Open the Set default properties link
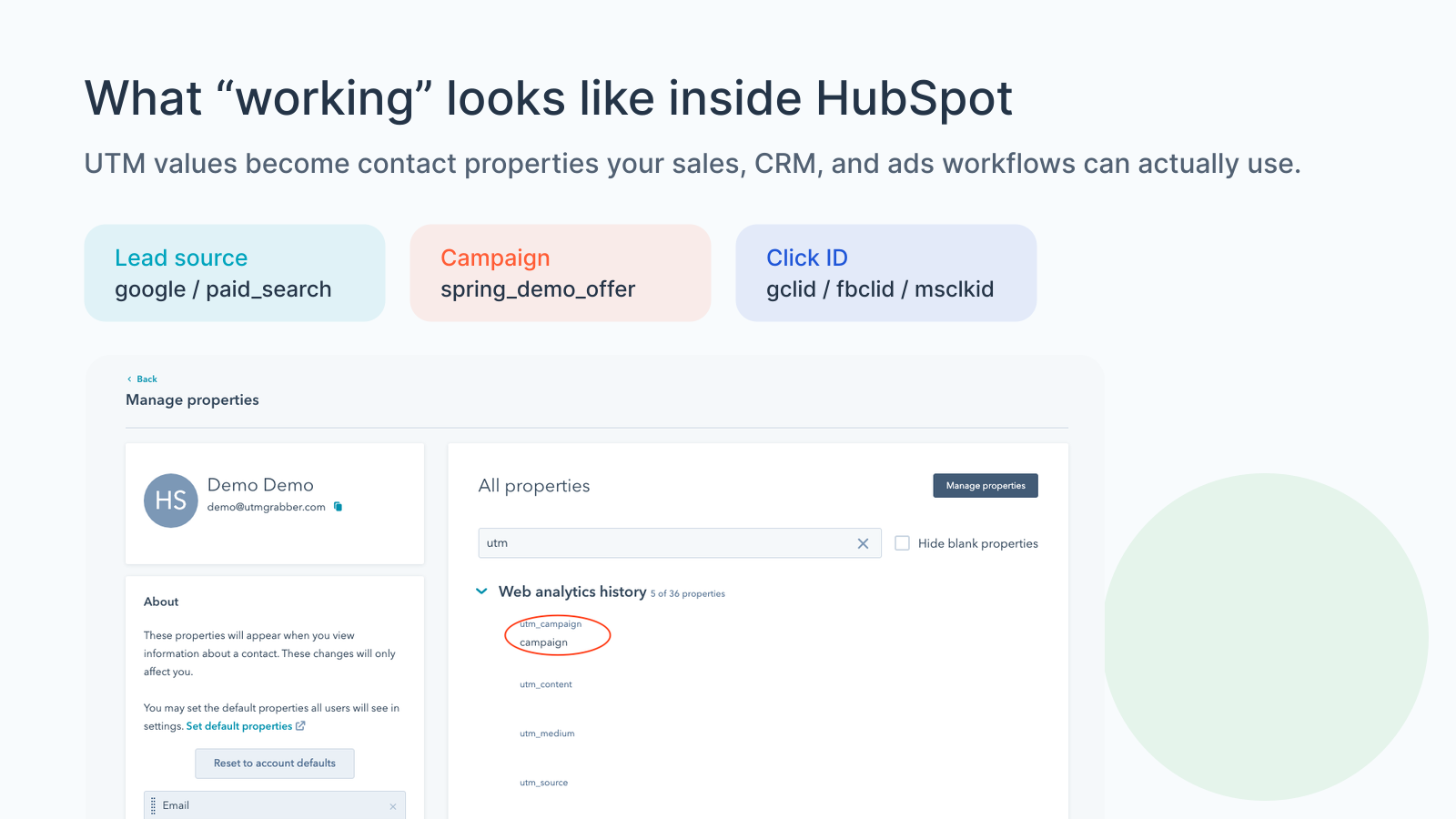This screenshot has height=819, width=1456. pyautogui.click(x=239, y=726)
